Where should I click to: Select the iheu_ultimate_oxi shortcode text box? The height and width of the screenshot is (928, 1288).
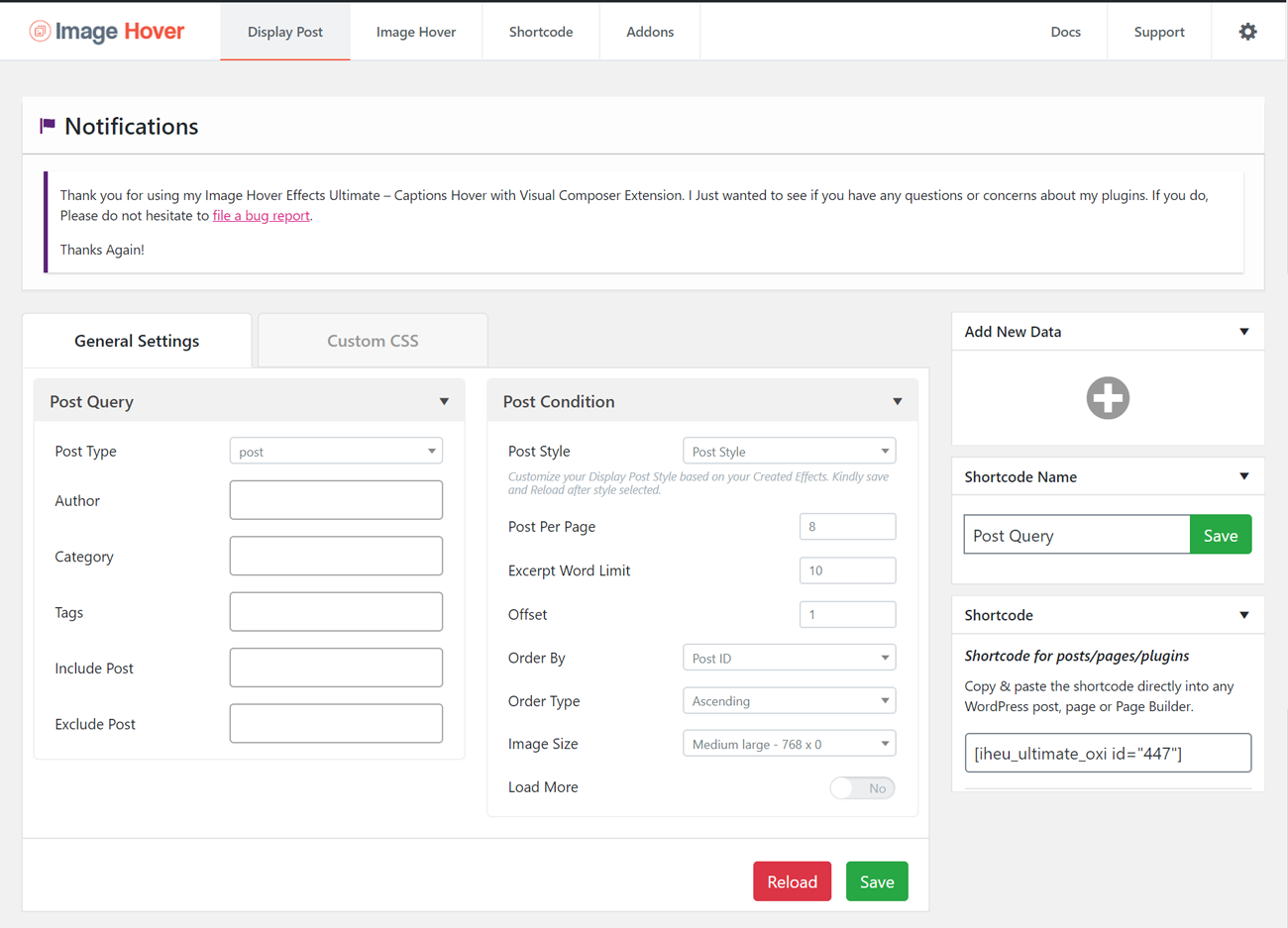point(1108,753)
